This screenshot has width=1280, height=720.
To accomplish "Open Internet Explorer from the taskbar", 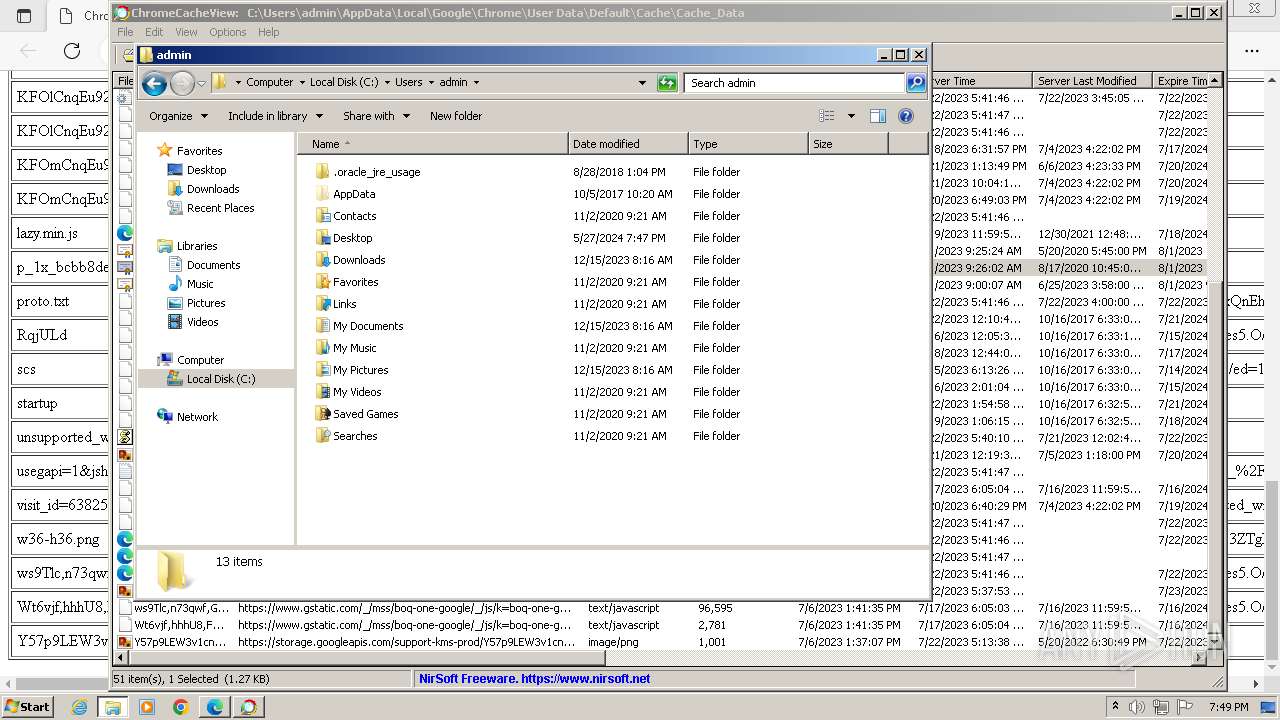I will 79,707.
